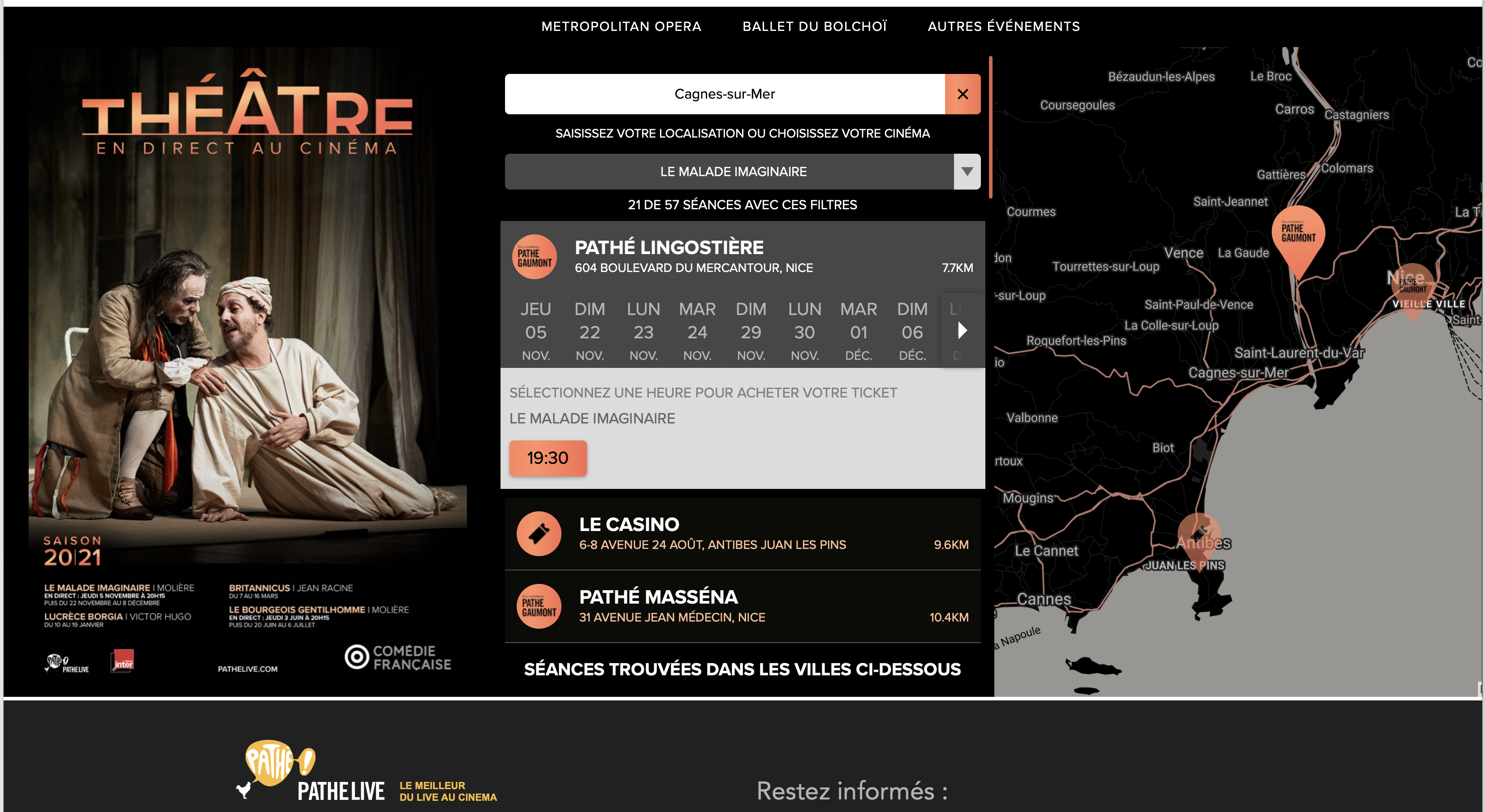Open the Pathé Masséna cinema listing
The image size is (1485, 812).
tap(742, 606)
